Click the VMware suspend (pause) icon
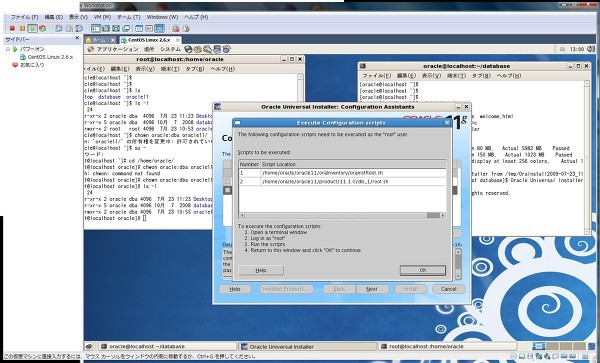The image size is (600, 363). point(22,28)
